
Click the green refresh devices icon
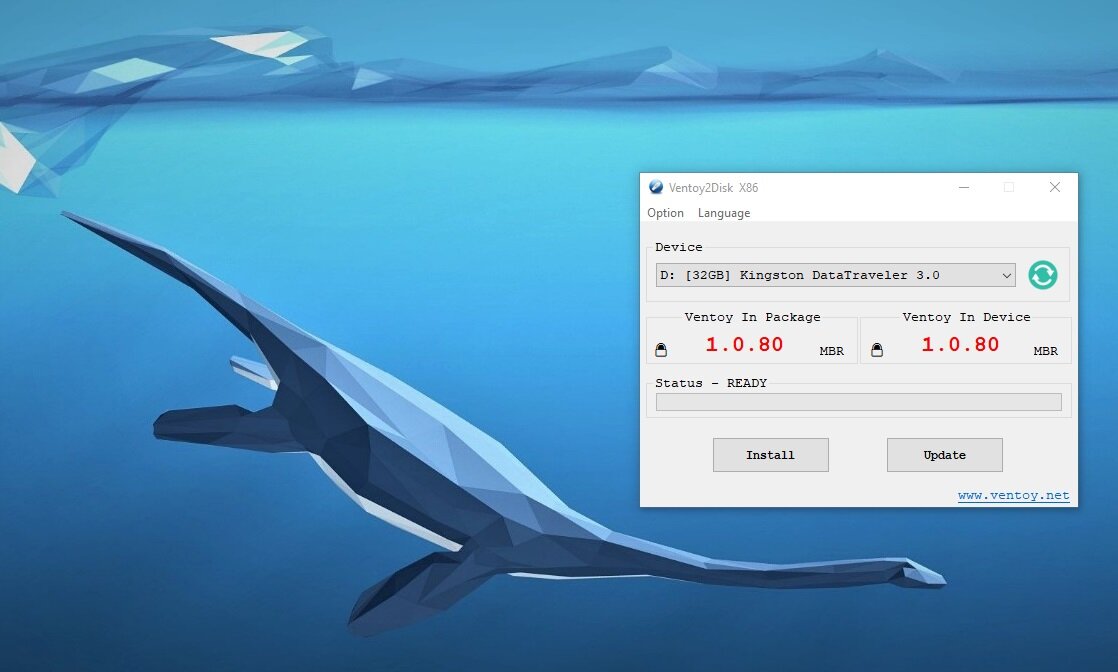(1042, 275)
